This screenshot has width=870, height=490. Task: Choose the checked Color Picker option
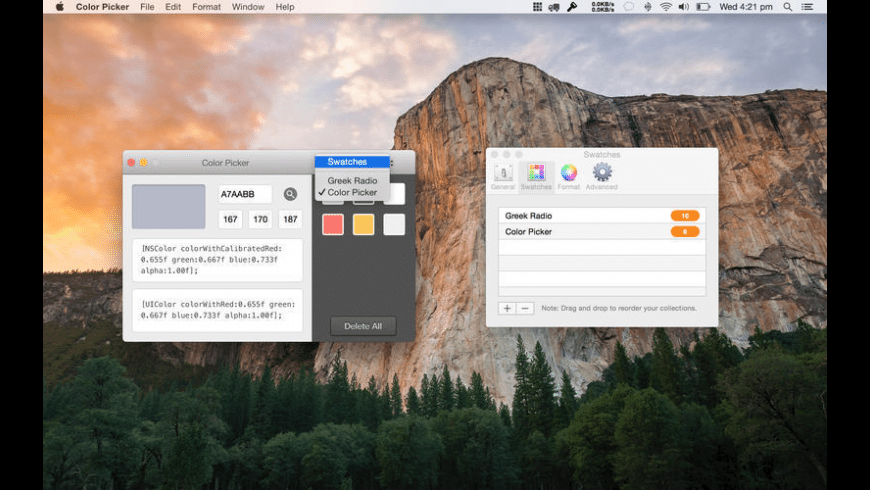click(352, 193)
